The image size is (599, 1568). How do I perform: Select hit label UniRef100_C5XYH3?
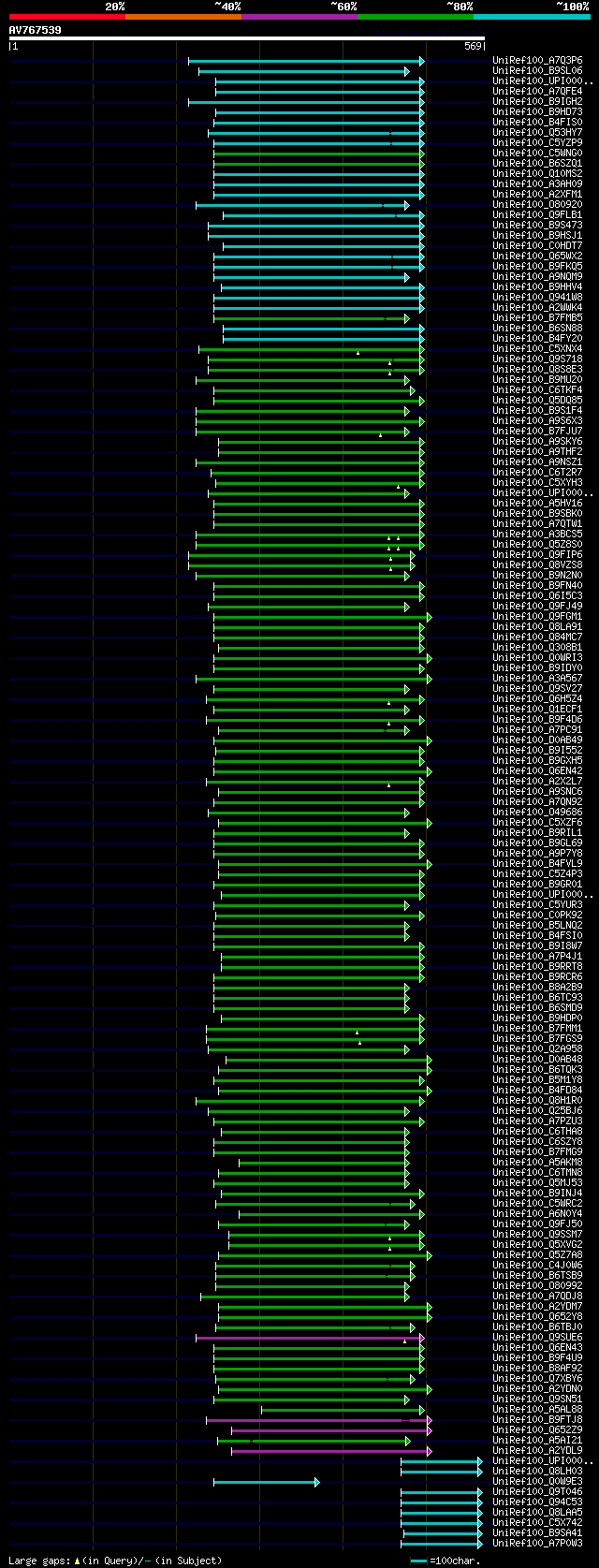coord(537,483)
